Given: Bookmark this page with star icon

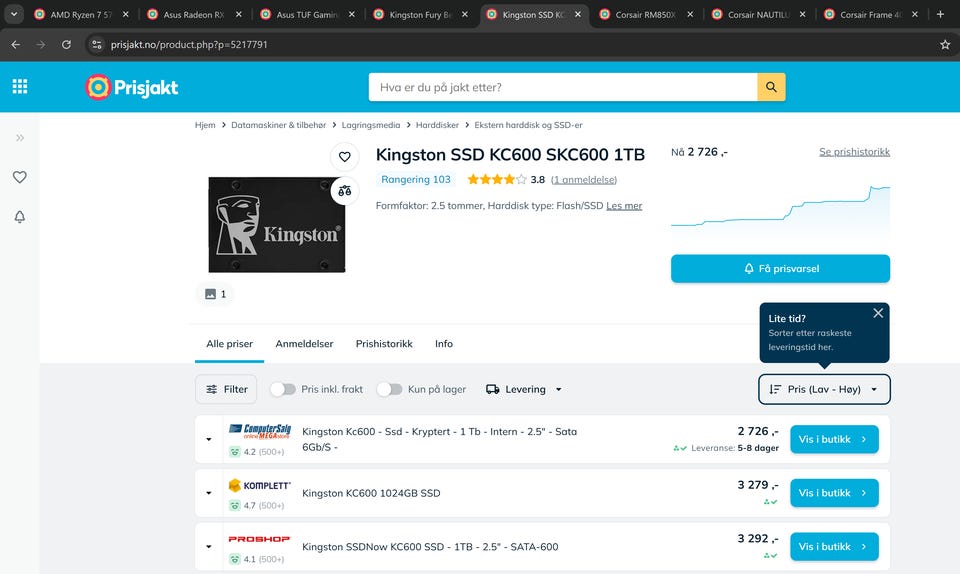Looking at the screenshot, I should [945, 45].
